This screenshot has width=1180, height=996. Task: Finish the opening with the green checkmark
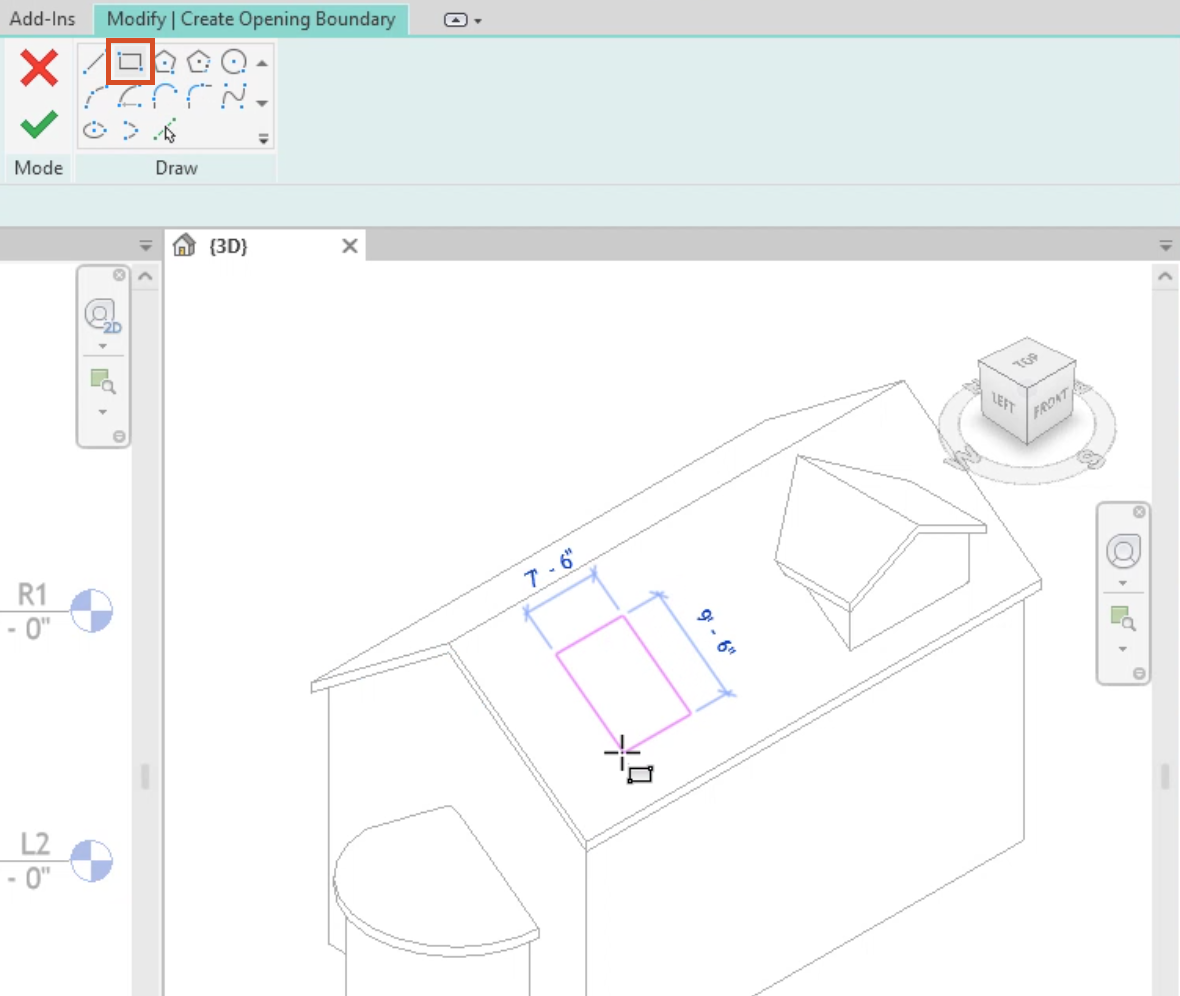[x=37, y=122]
